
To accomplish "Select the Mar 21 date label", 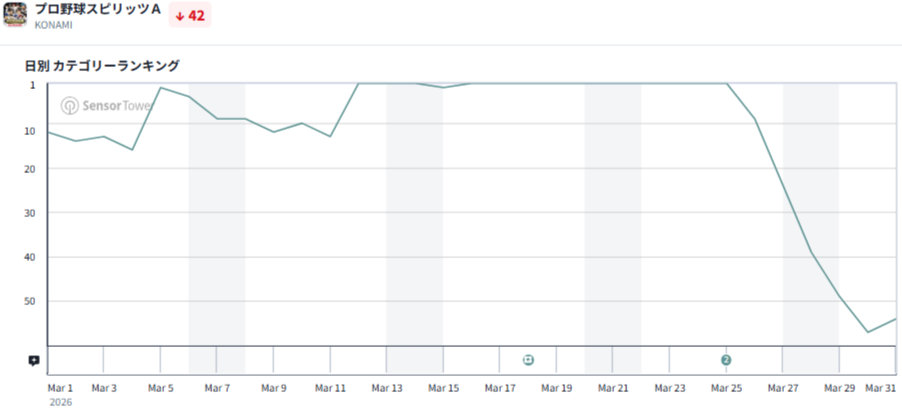I will 614,387.
